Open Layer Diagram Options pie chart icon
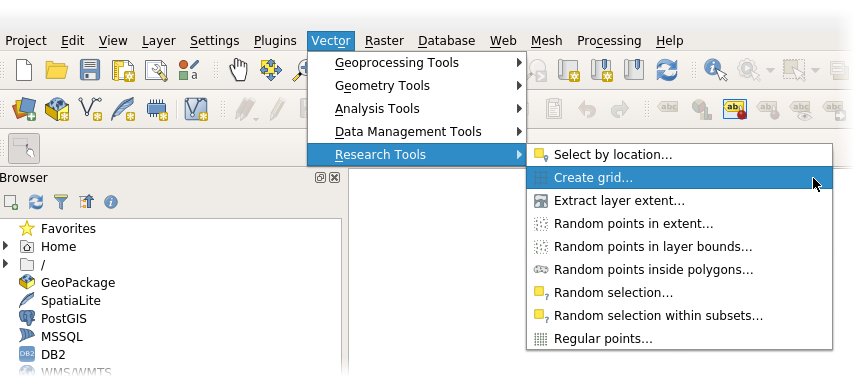 click(x=701, y=109)
